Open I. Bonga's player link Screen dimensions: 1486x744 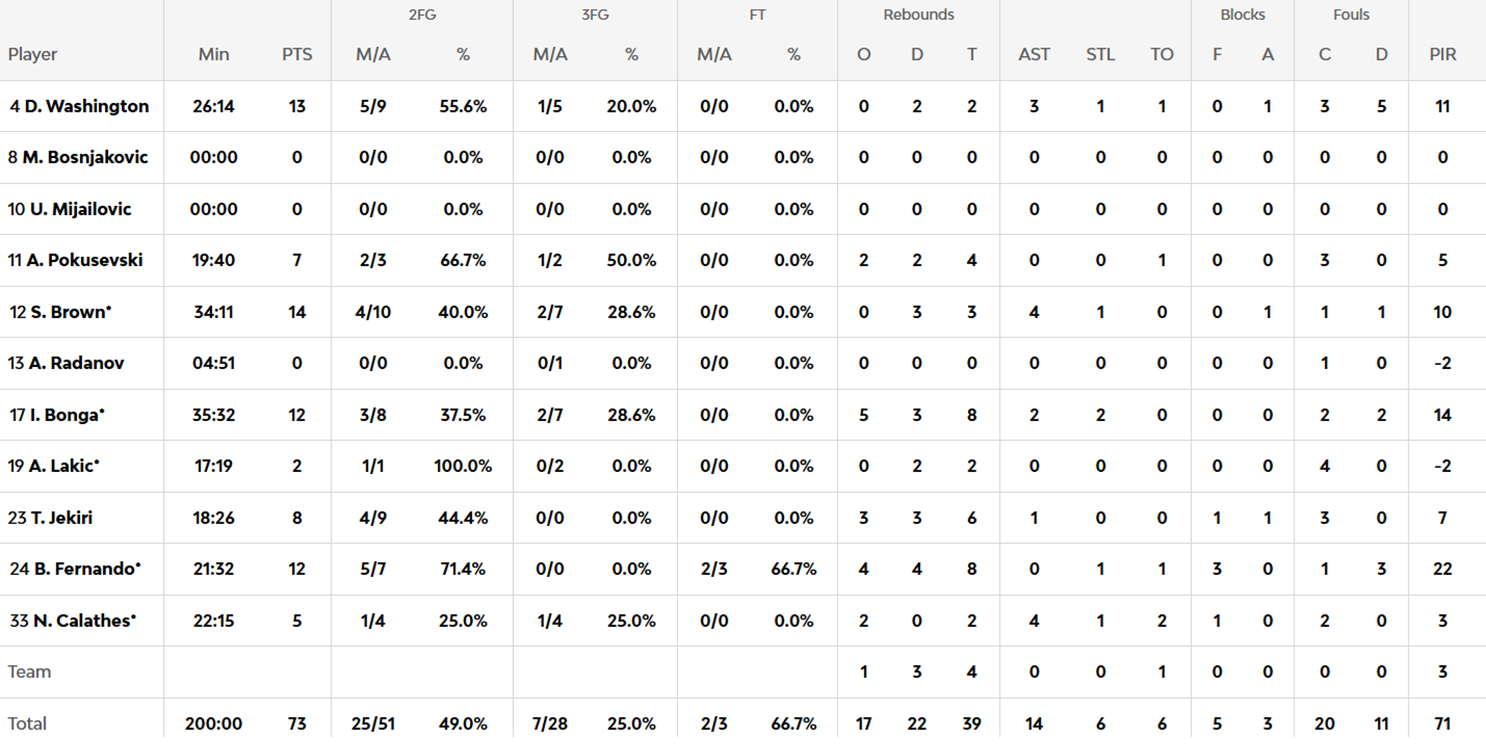click(64, 415)
